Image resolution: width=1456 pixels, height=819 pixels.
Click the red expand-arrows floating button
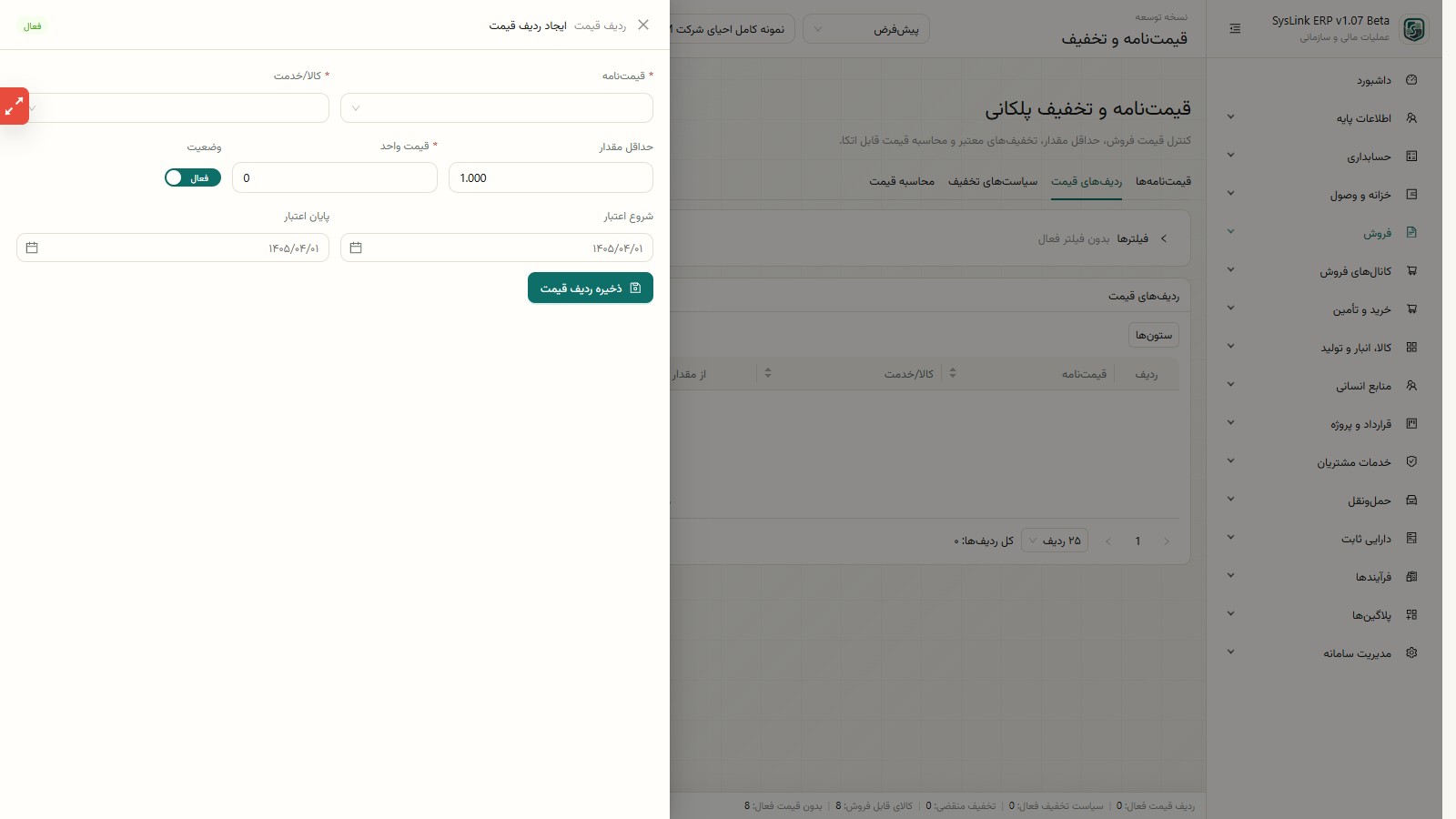[14, 106]
